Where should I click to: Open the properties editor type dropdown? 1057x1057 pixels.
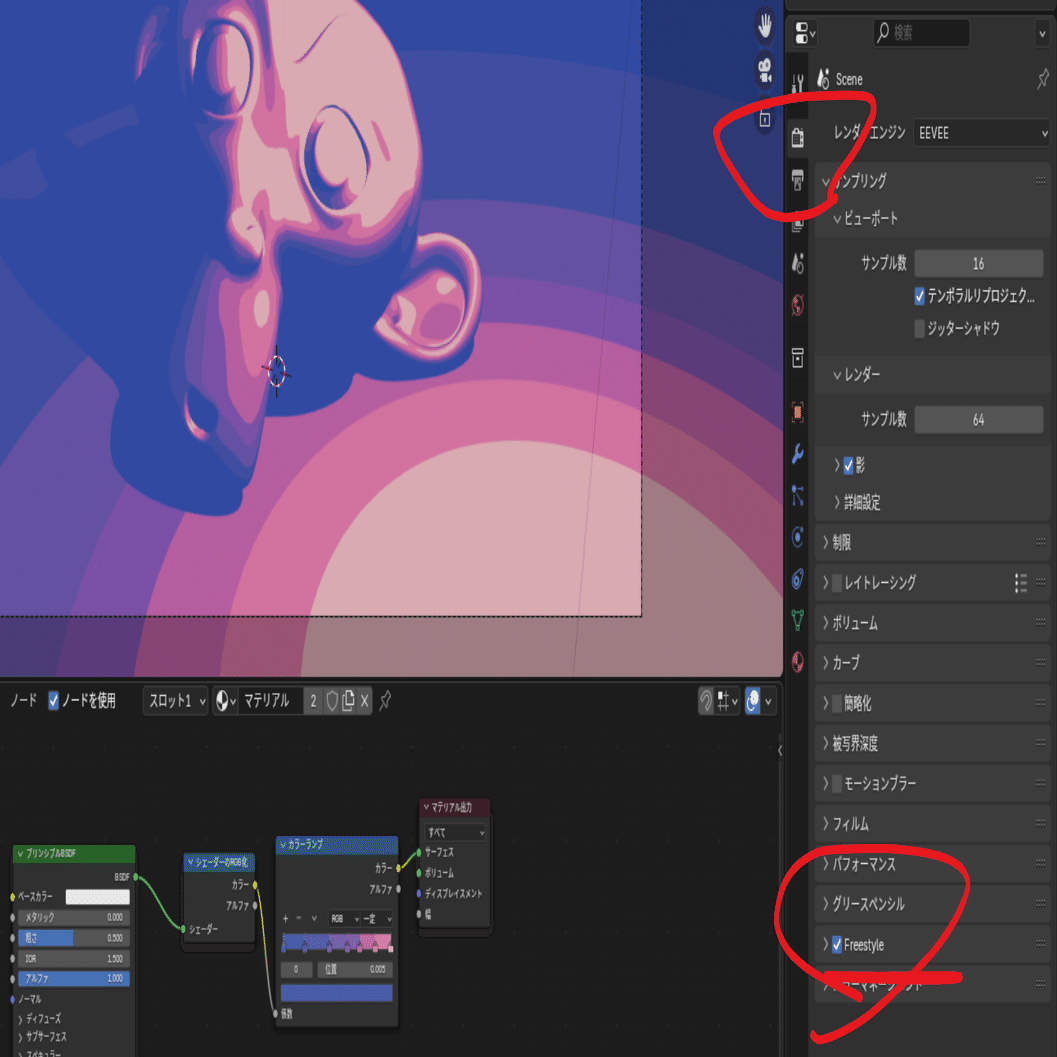pos(804,32)
